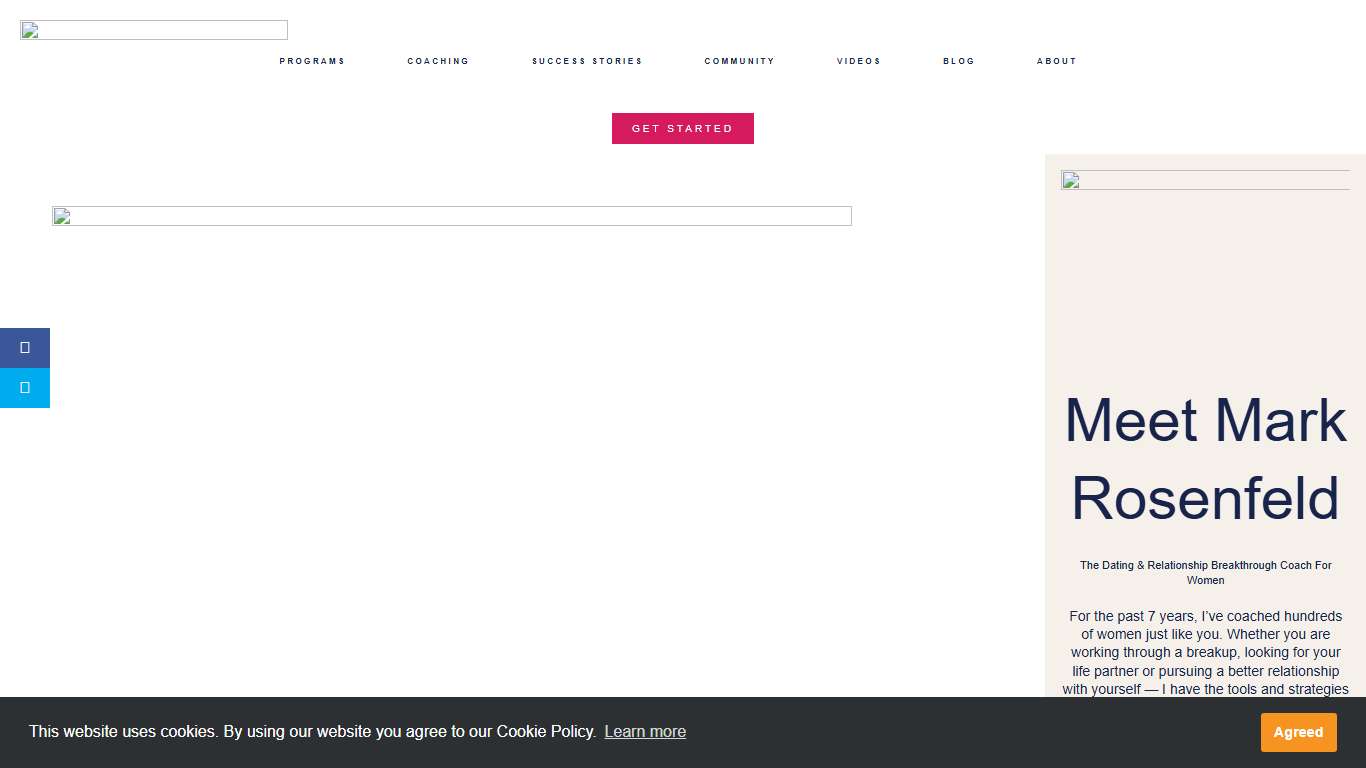Screen dimensions: 1366x768
Task: Navigate to the Blog
Action: (x=958, y=61)
